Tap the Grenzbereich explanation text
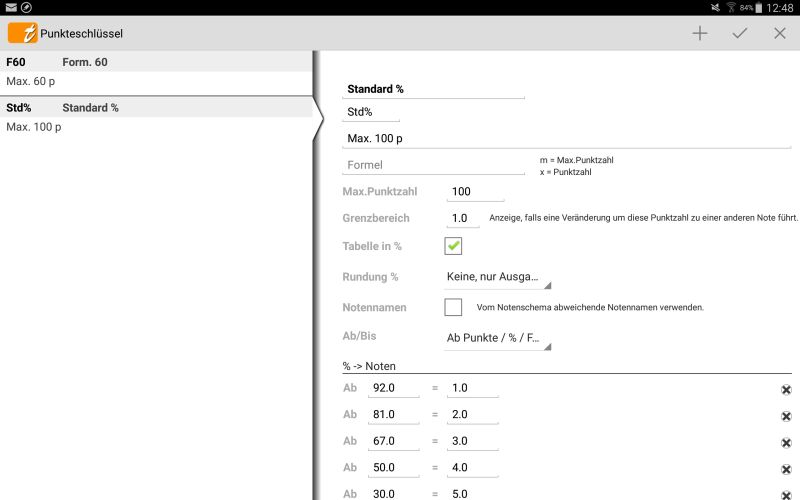 pyautogui.click(x=643, y=218)
